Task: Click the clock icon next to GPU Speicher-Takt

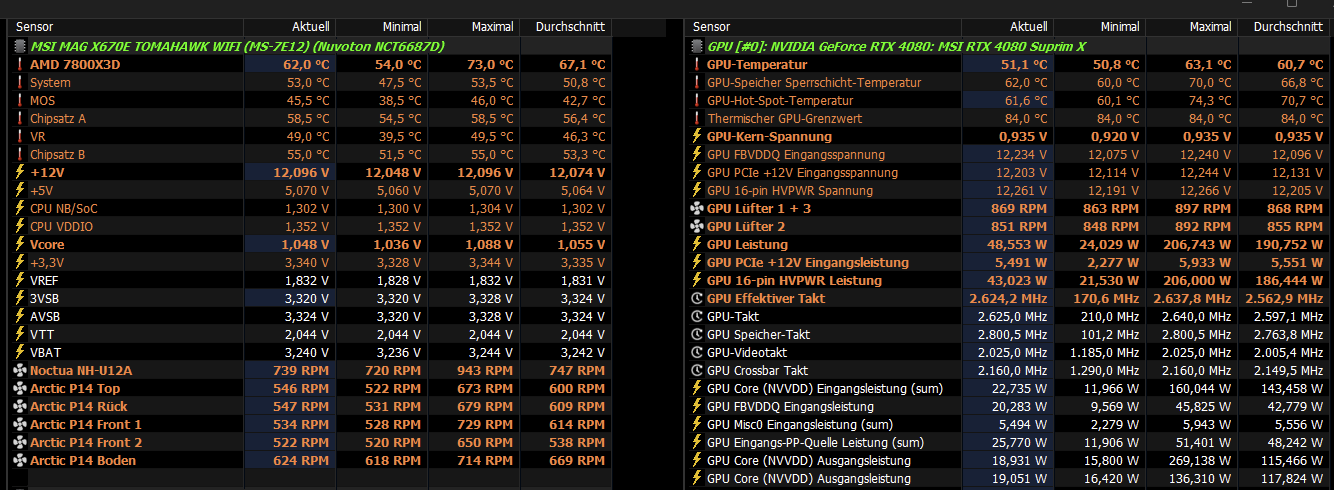Action: [696, 334]
